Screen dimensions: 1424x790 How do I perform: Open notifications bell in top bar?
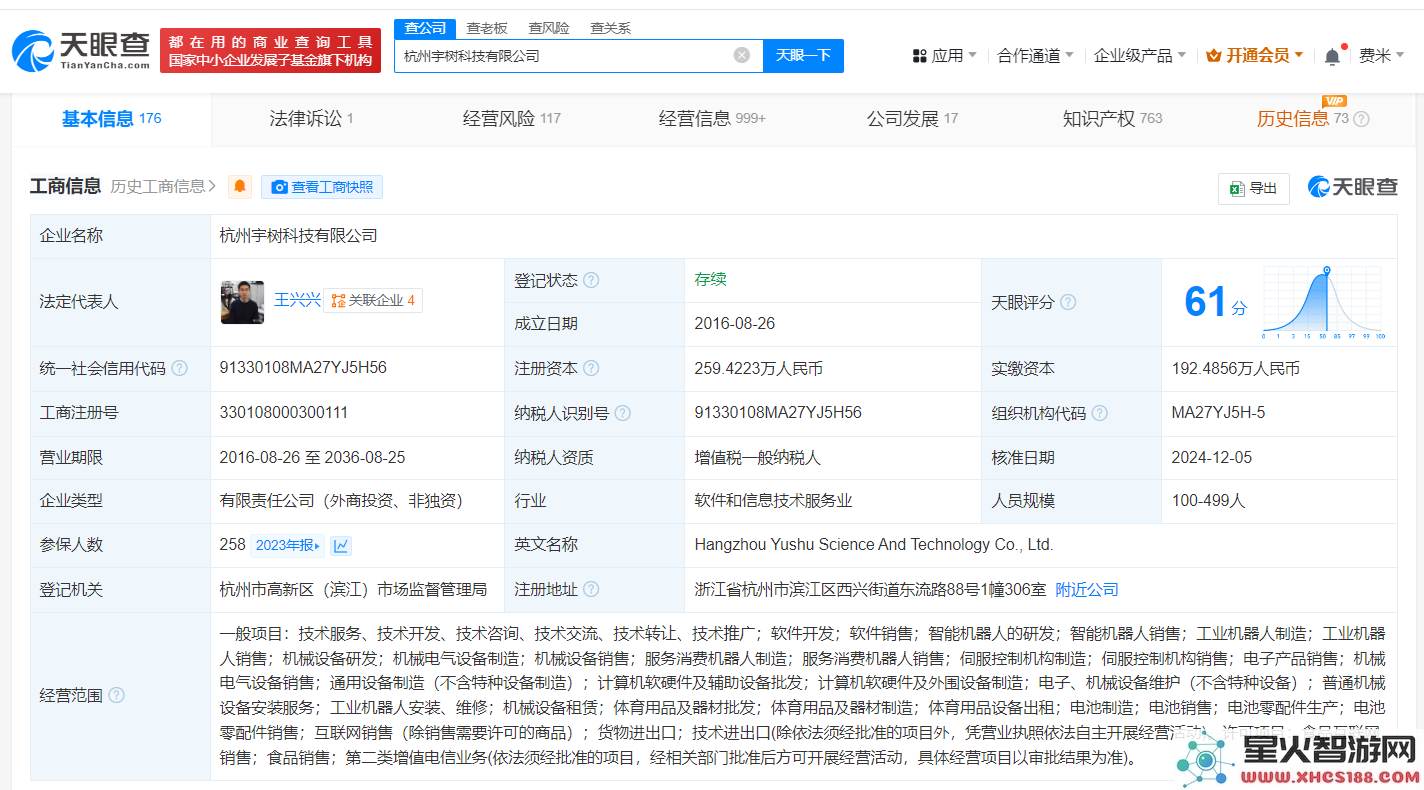pos(1332,56)
